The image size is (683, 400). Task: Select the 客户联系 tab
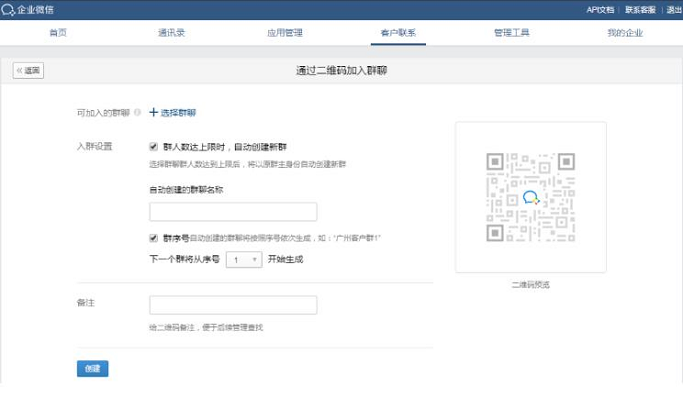point(398,33)
